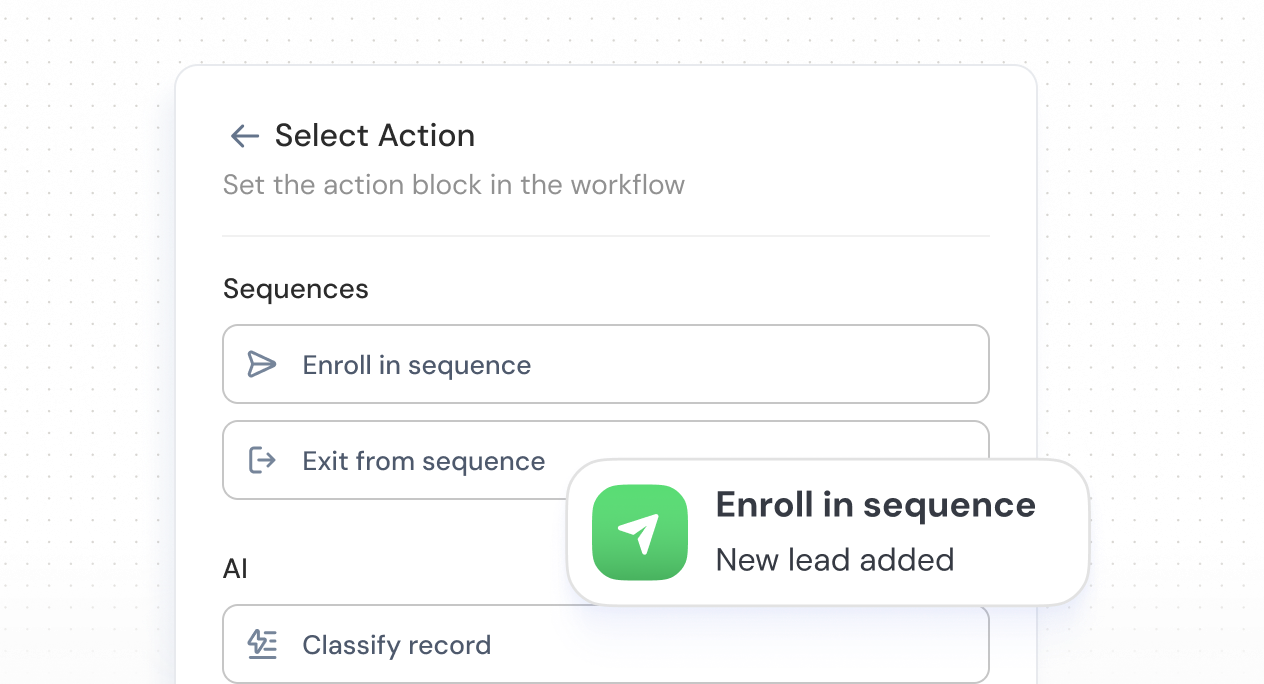Click the green paper plane notification icon
The height and width of the screenshot is (684, 1264).
pos(640,532)
